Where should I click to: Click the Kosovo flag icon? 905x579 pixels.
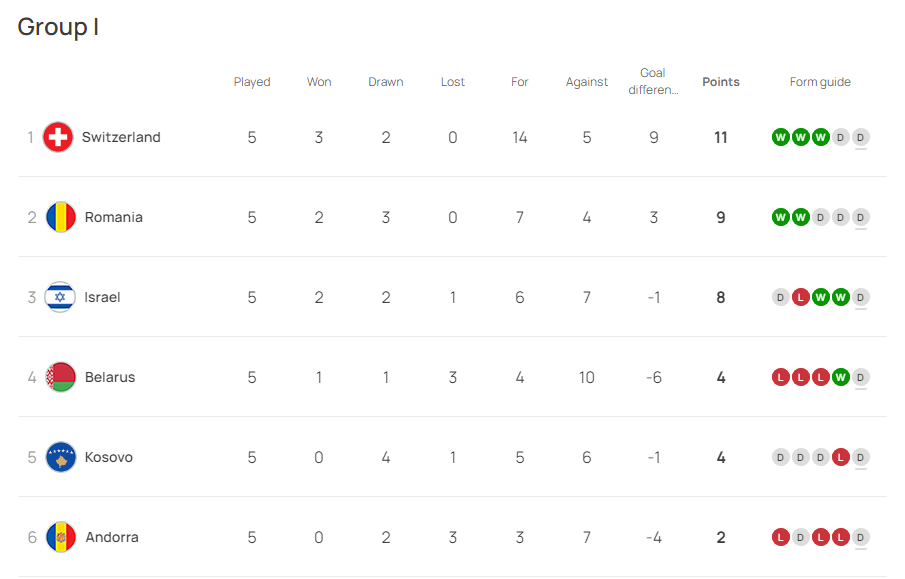[x=60, y=457]
